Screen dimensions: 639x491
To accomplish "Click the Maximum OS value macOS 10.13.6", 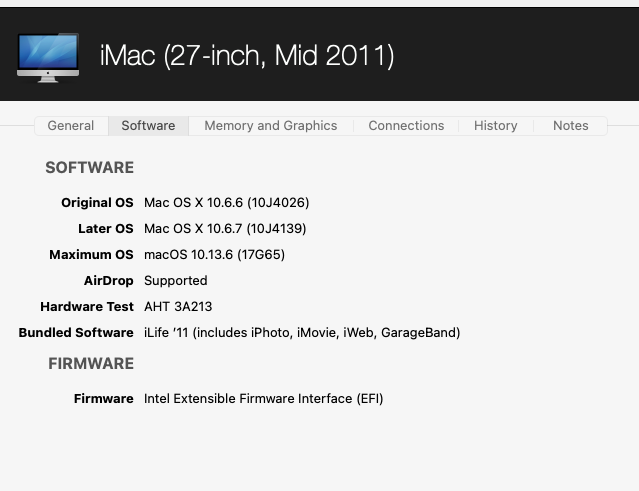I will [x=214, y=255].
